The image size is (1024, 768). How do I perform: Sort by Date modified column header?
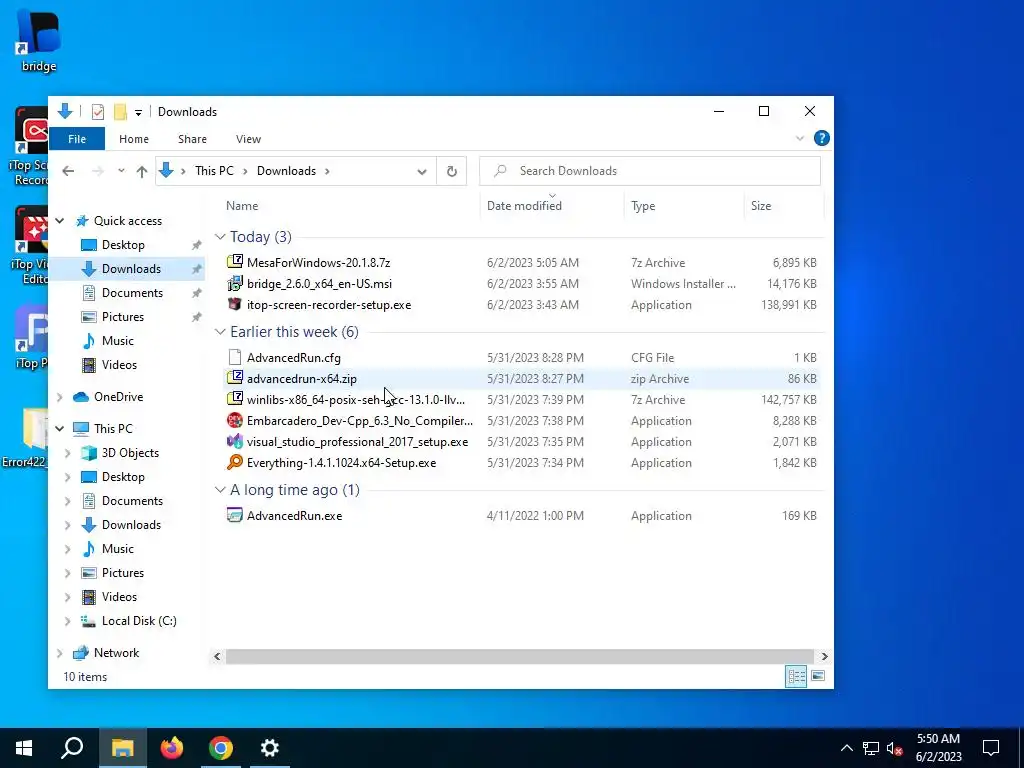(524, 206)
